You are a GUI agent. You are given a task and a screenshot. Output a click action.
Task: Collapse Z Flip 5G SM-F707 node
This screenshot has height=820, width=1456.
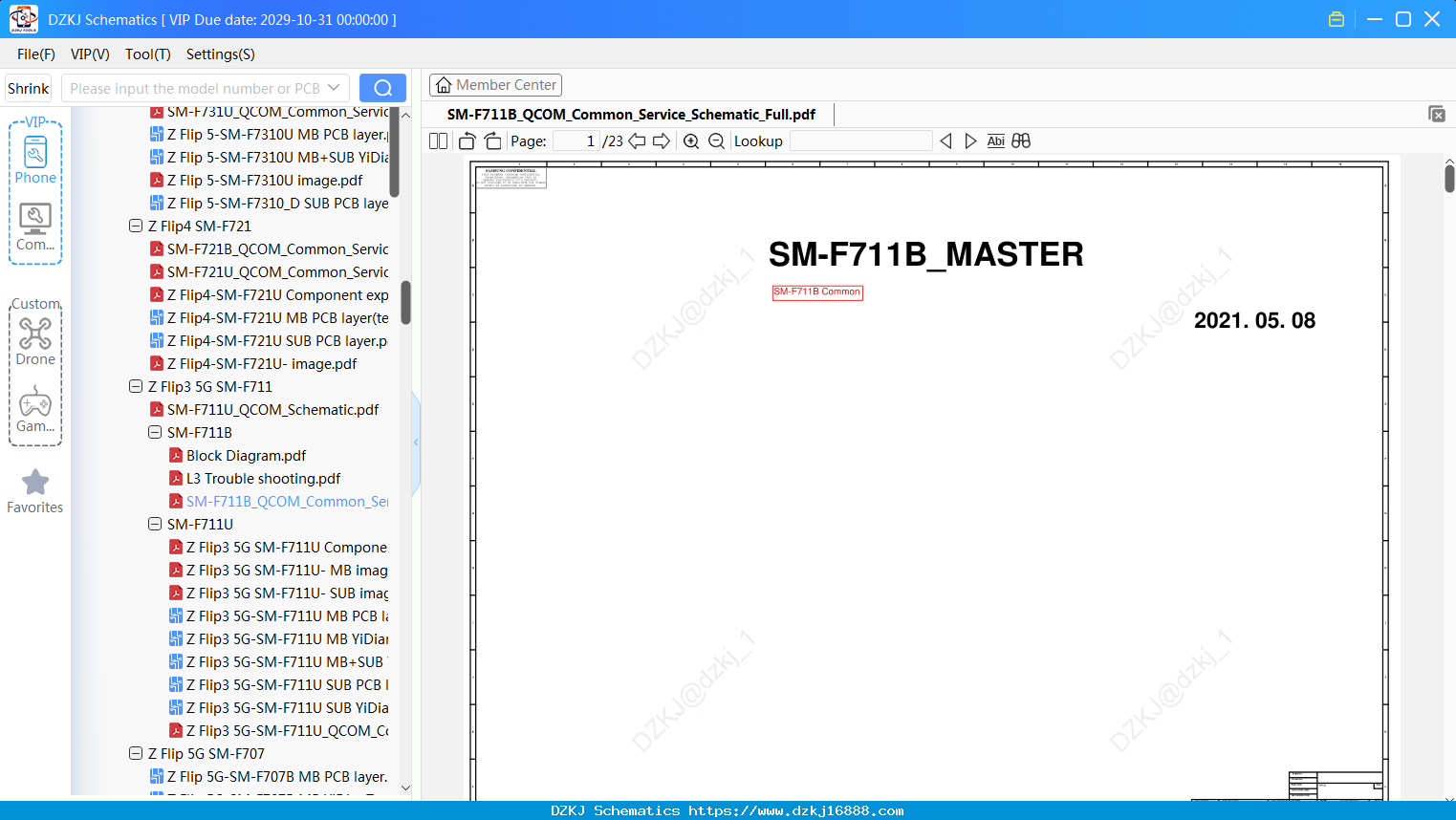point(136,754)
